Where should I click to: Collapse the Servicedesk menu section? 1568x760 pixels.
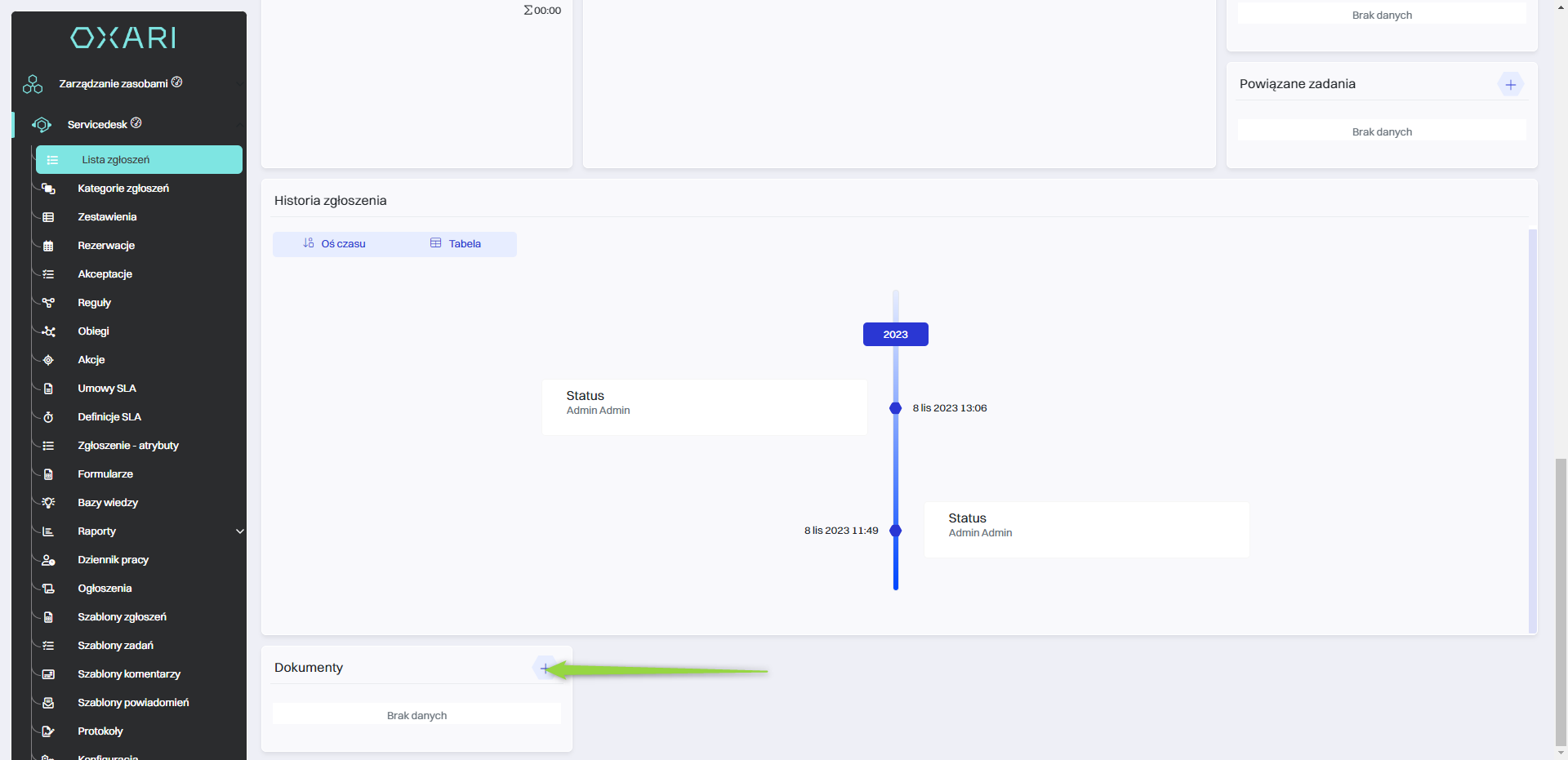239,125
